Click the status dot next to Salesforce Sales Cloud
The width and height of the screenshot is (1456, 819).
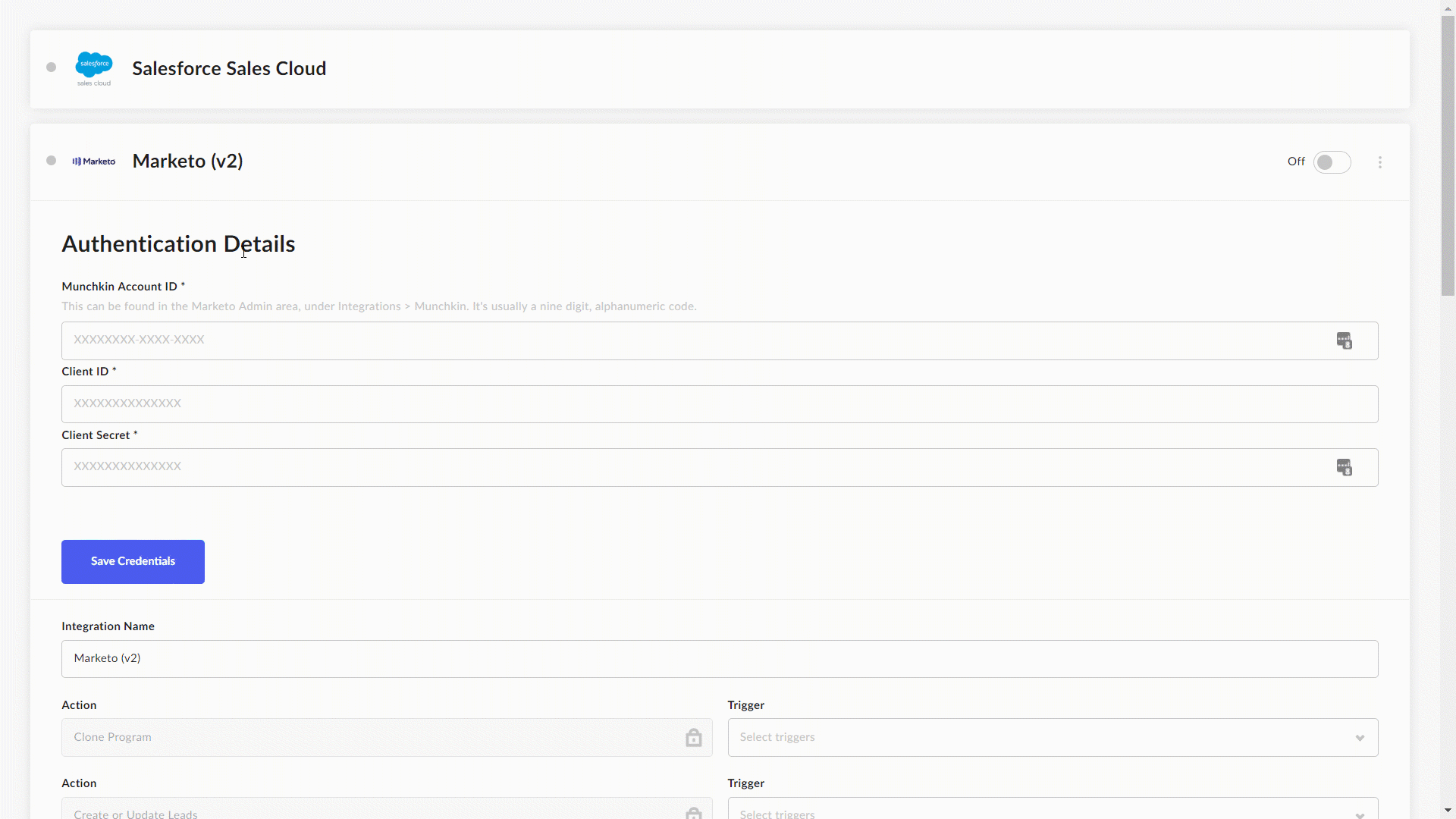[52, 67]
